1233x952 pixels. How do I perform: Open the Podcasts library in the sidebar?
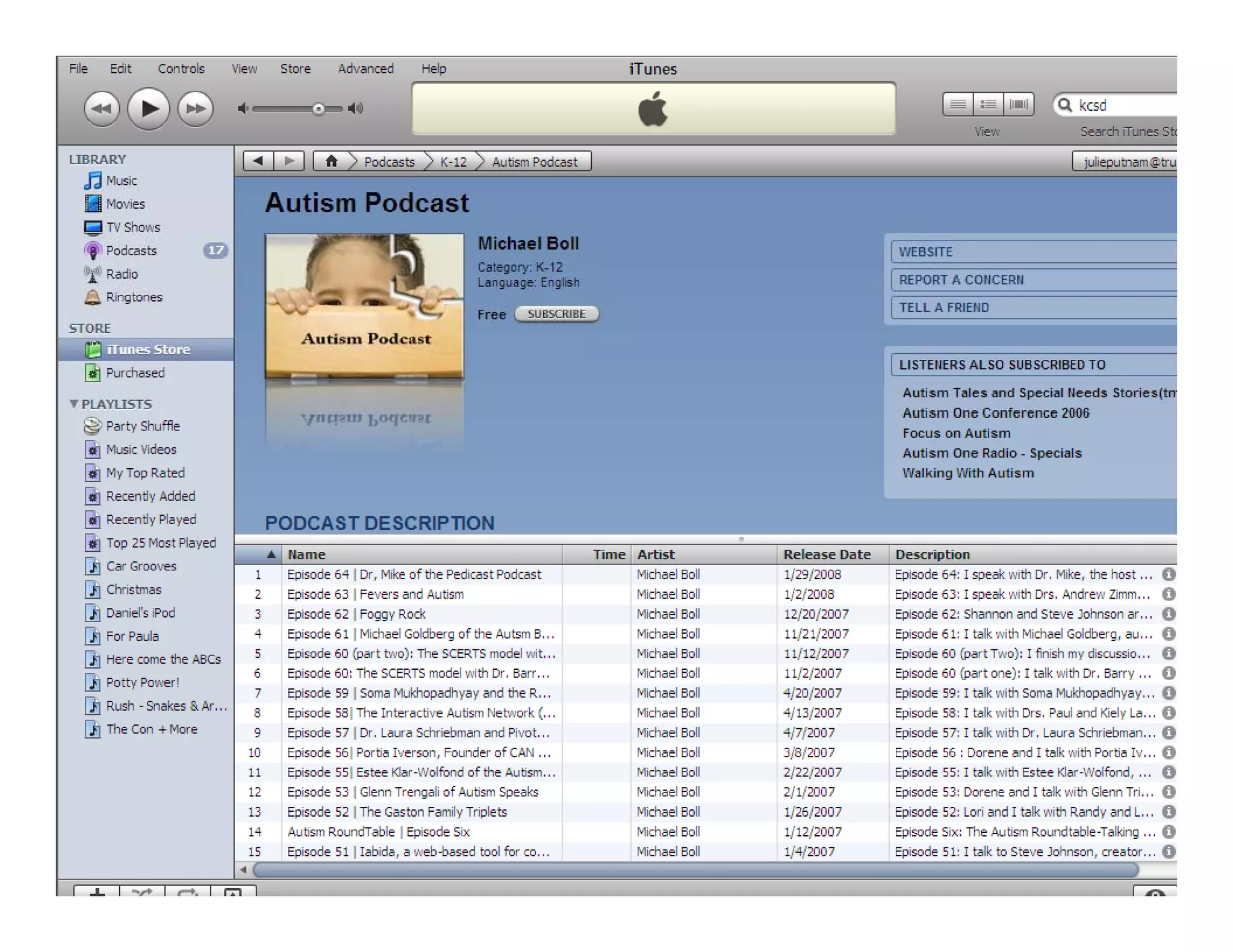(131, 250)
